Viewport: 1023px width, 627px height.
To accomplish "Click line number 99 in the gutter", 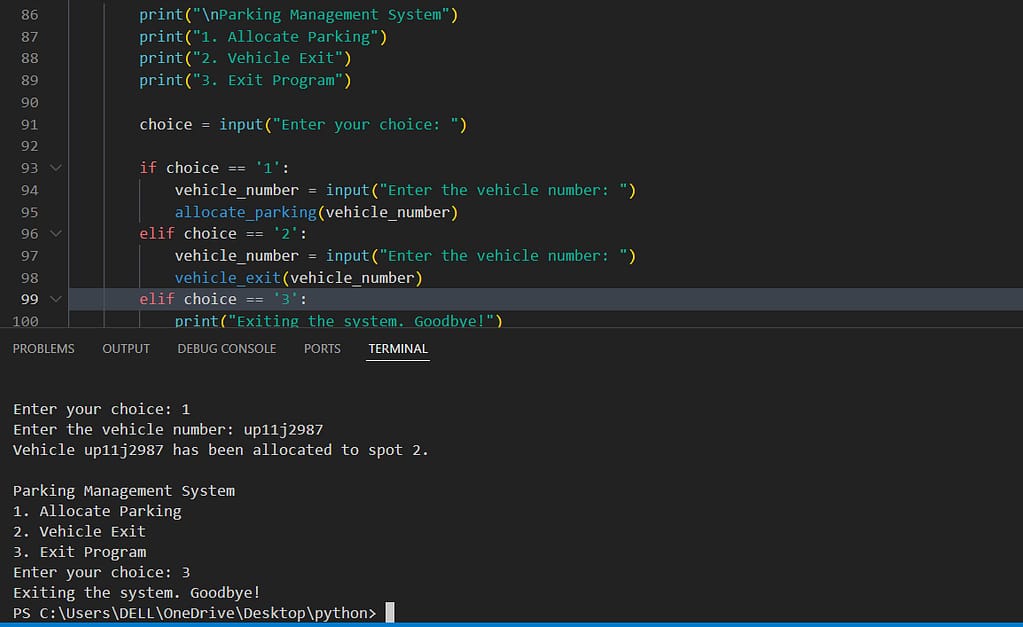I will click(x=30, y=298).
